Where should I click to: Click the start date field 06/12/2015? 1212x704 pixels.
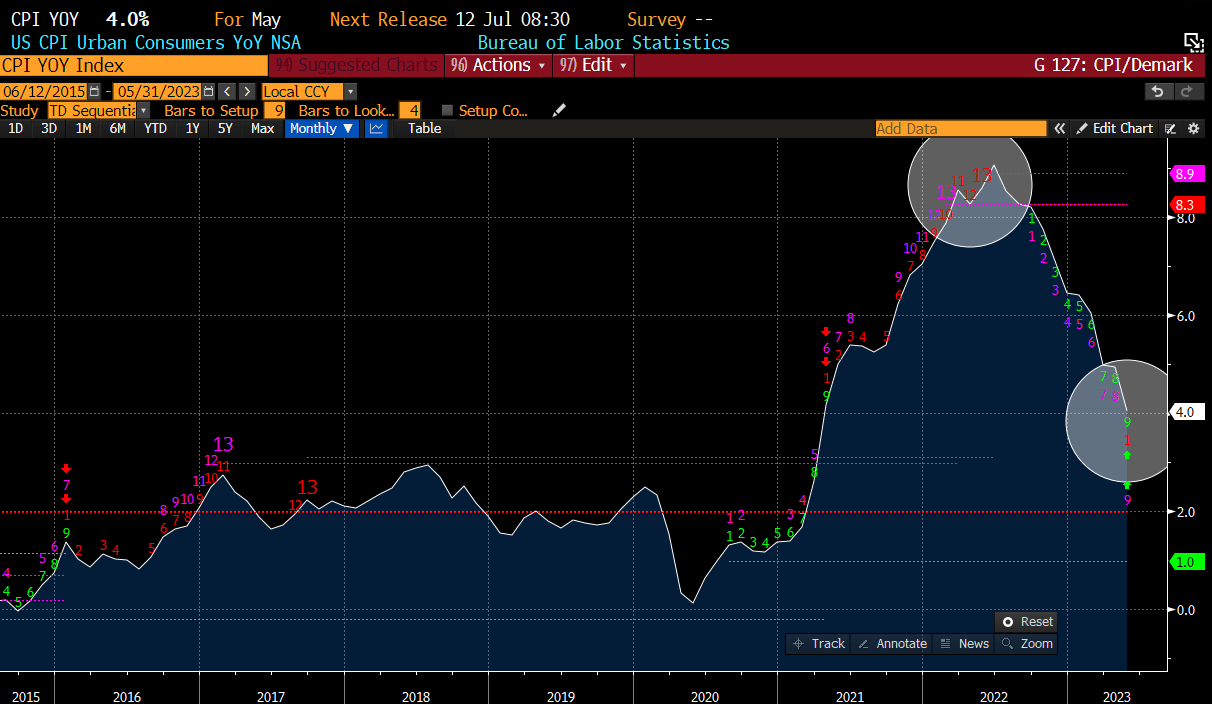pos(45,91)
